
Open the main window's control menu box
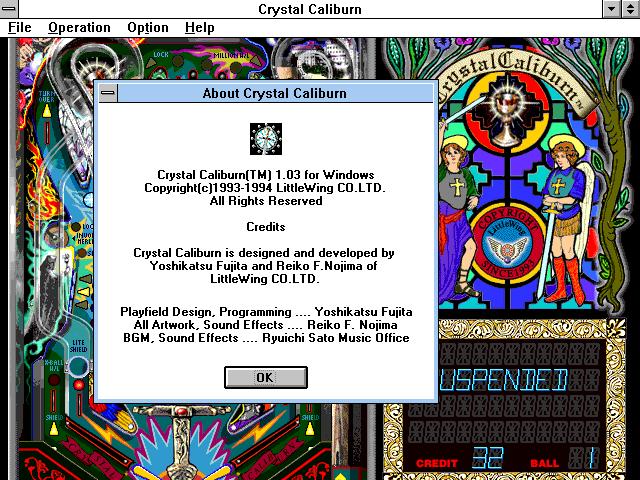tap(9, 9)
